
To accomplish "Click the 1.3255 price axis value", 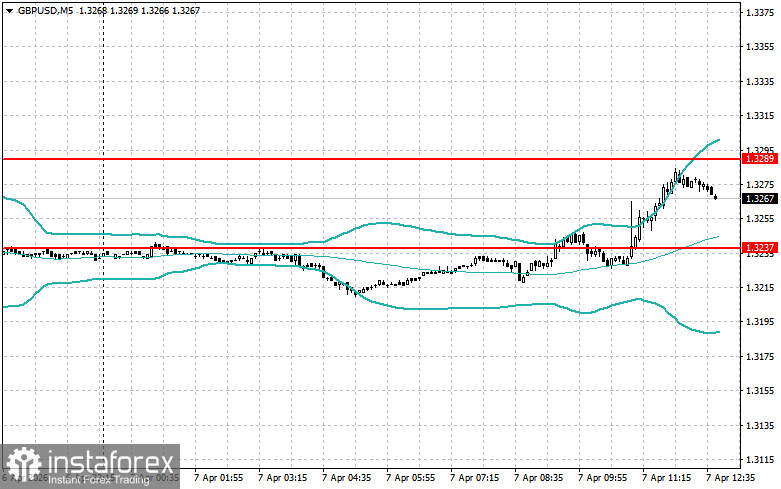I will pos(760,219).
